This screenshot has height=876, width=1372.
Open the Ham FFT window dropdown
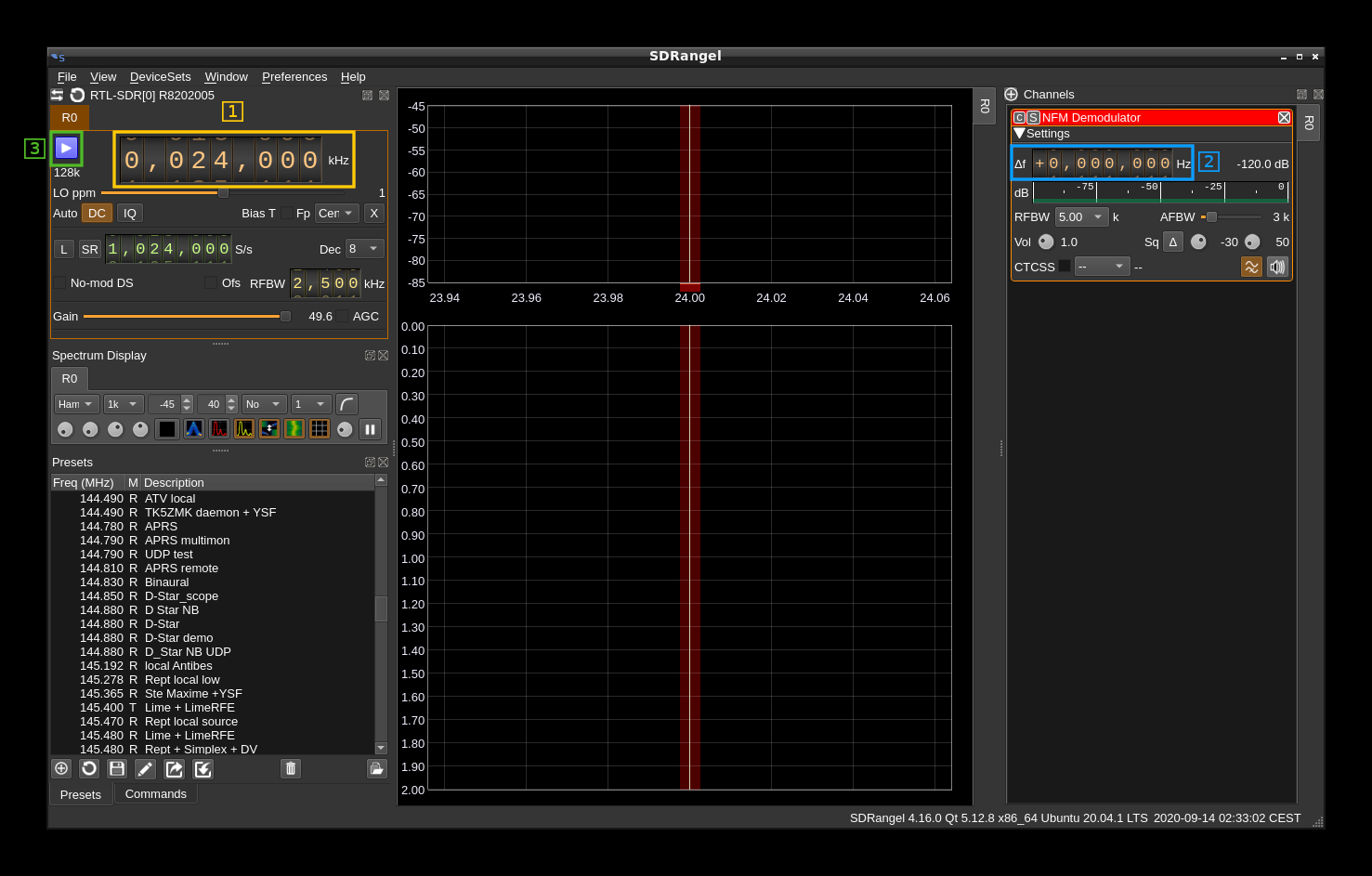point(76,404)
